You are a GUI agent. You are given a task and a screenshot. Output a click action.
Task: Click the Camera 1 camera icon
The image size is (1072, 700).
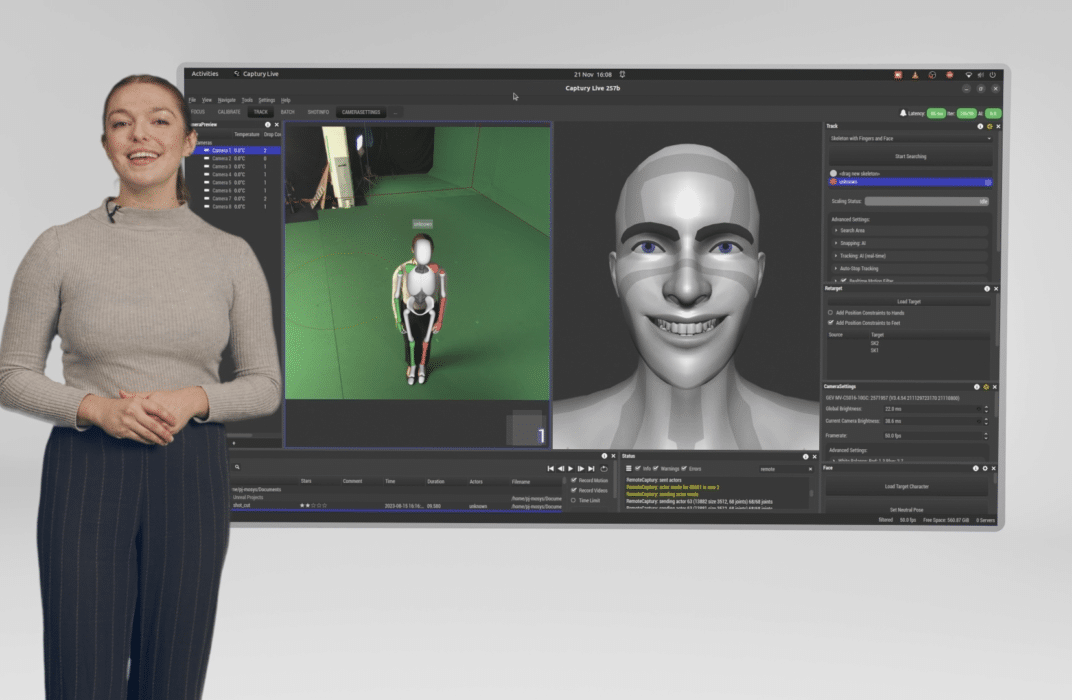[x=206, y=150]
